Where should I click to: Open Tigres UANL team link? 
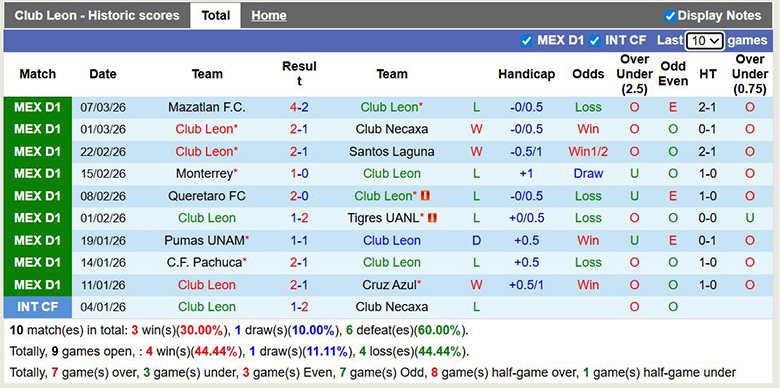(384, 218)
